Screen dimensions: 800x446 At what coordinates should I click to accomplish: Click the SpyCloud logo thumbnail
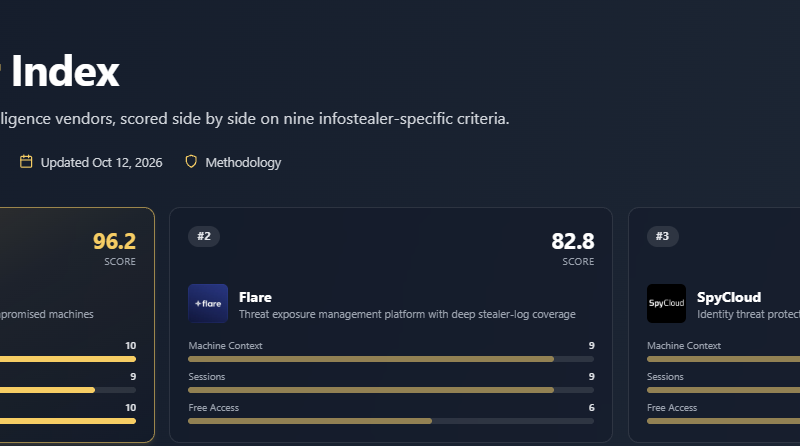coord(666,304)
